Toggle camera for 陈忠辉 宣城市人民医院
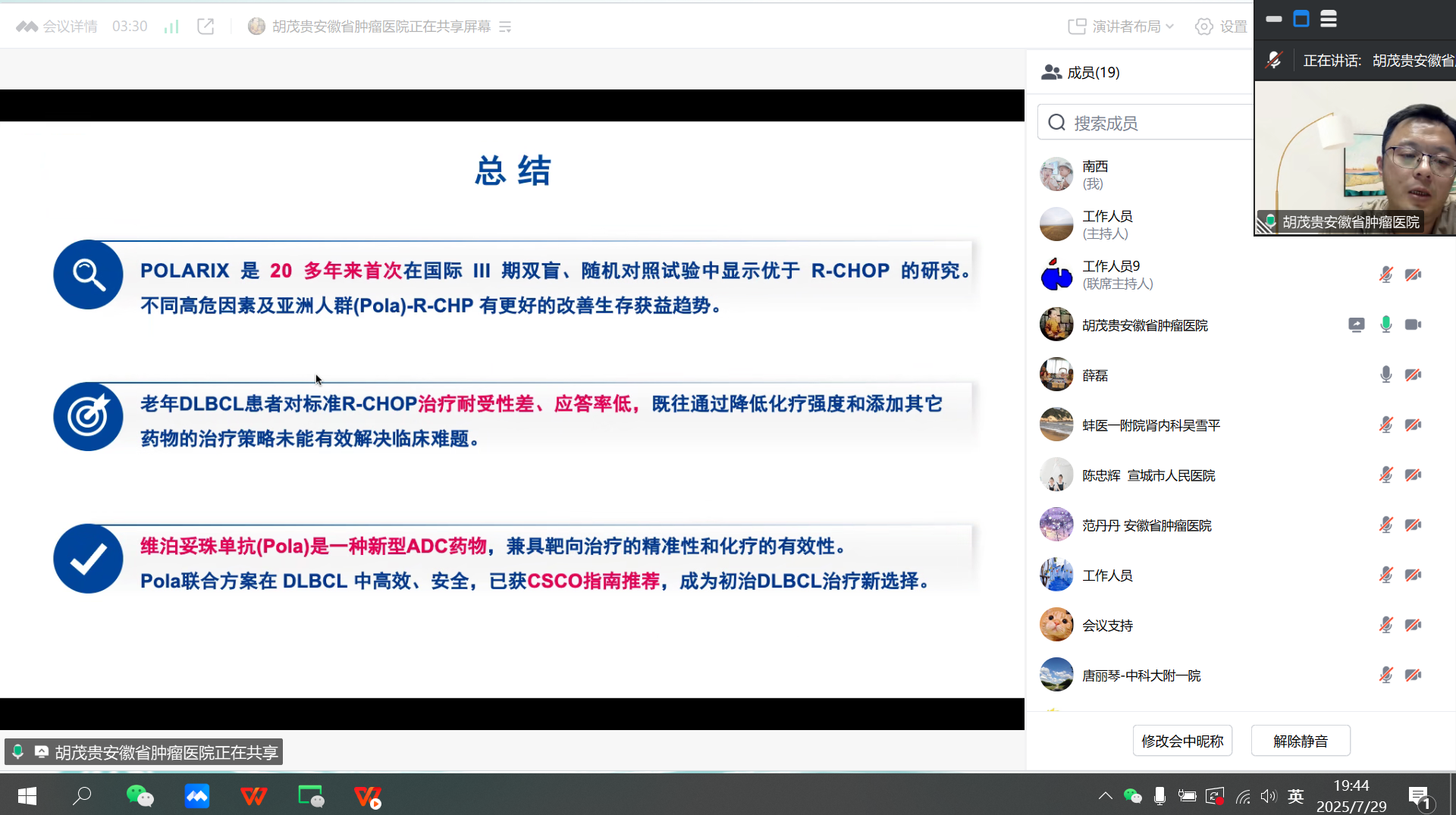1456x815 pixels. click(x=1413, y=475)
